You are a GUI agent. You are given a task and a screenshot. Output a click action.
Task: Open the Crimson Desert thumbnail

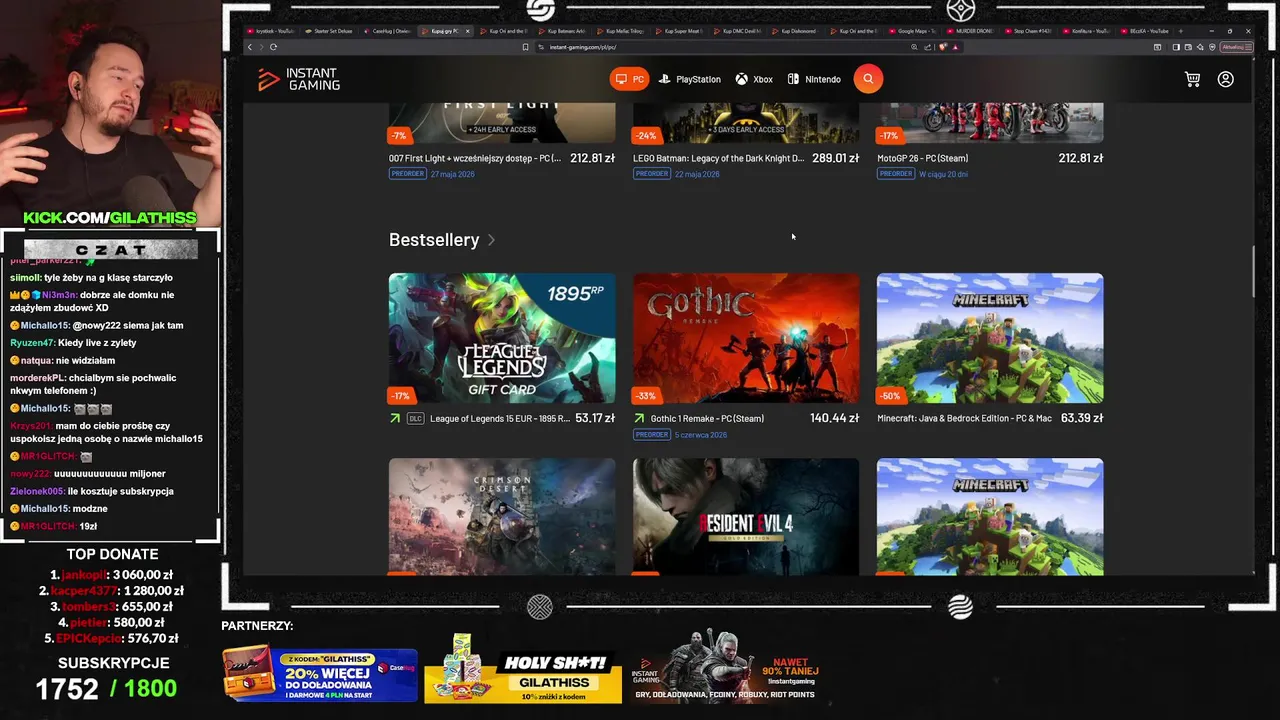click(x=502, y=516)
